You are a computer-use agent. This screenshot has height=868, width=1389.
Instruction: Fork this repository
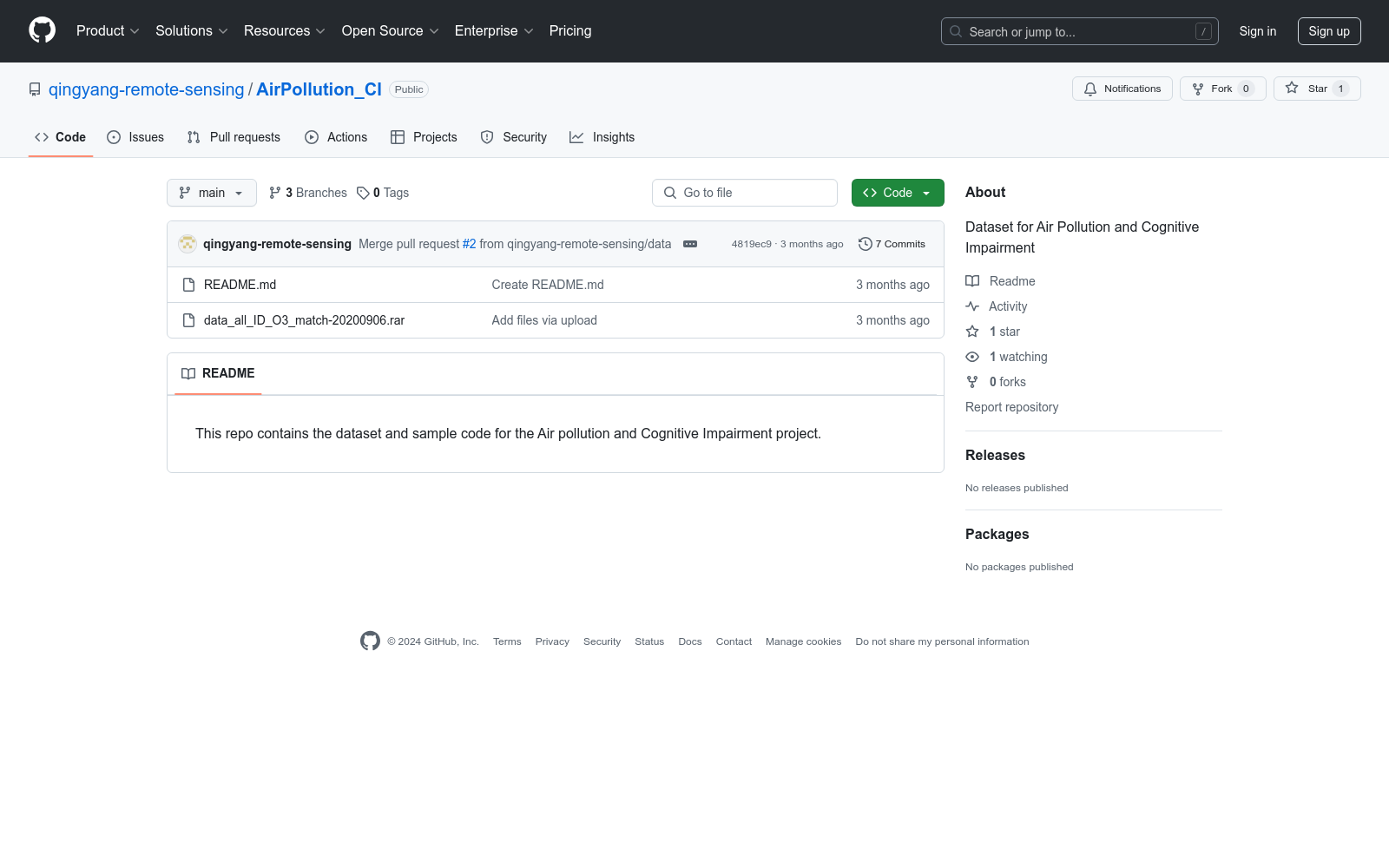click(1223, 89)
